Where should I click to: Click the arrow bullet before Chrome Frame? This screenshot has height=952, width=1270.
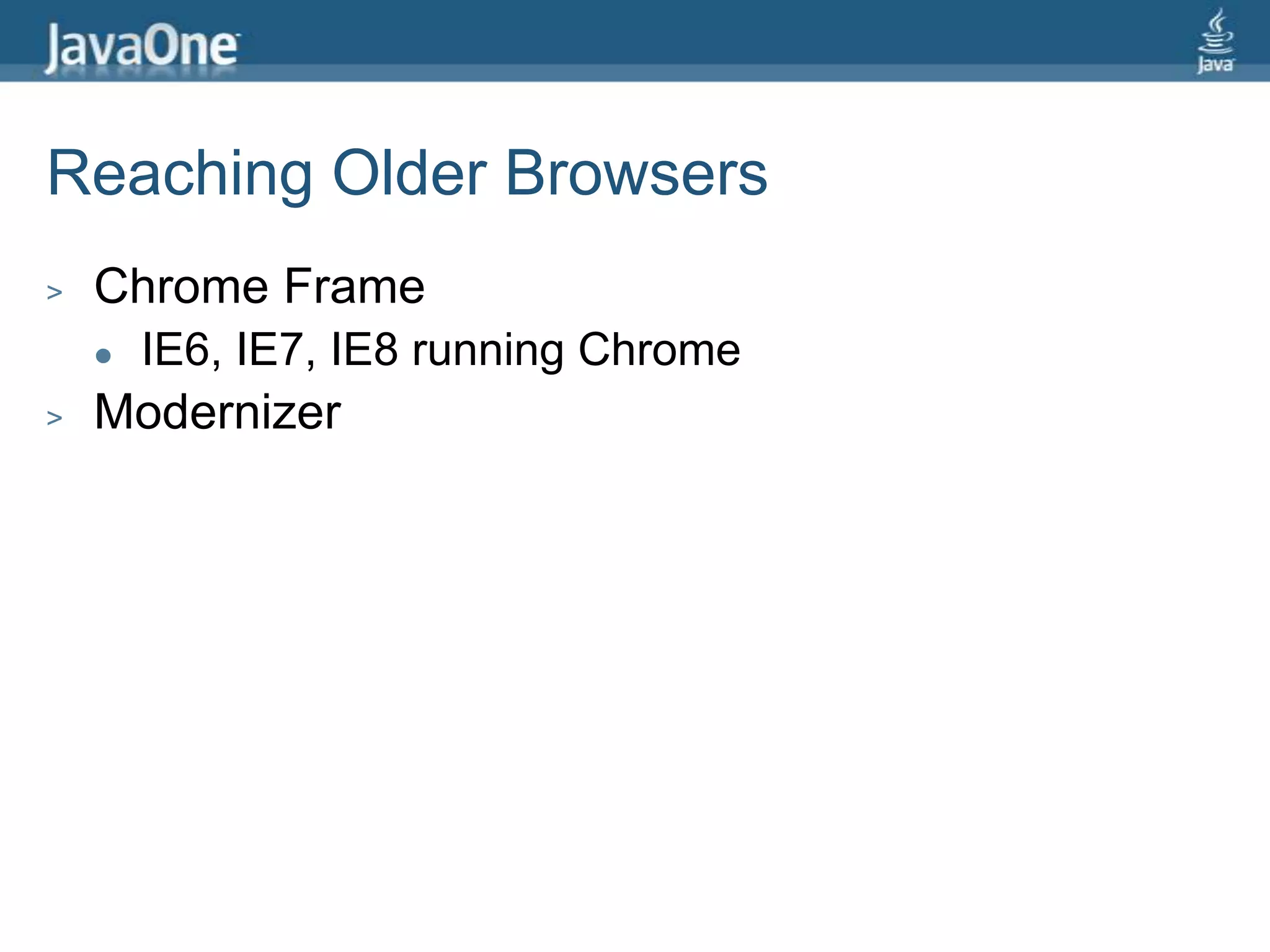pyautogui.click(x=55, y=292)
